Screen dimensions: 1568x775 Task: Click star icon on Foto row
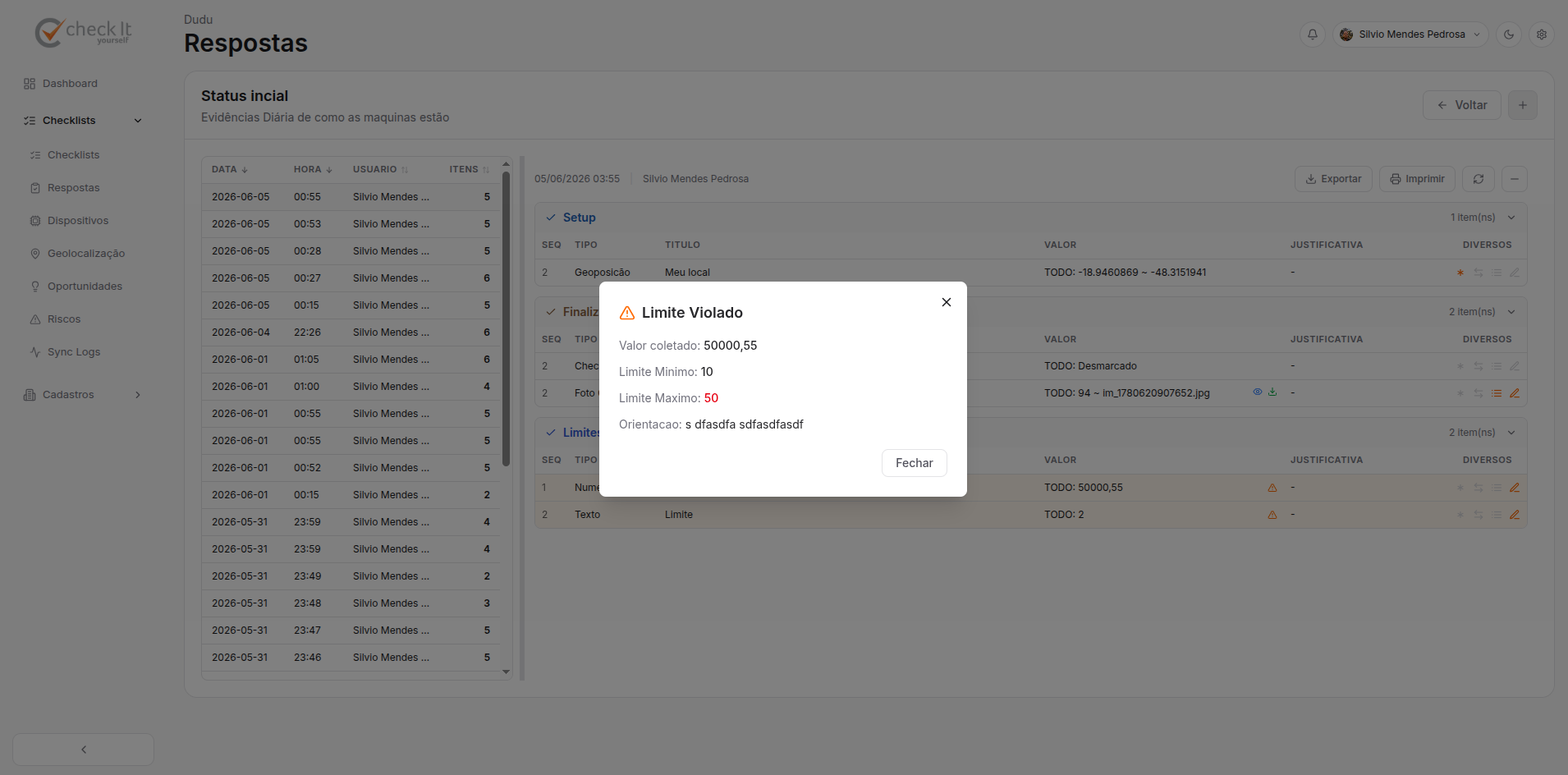pyautogui.click(x=1460, y=393)
